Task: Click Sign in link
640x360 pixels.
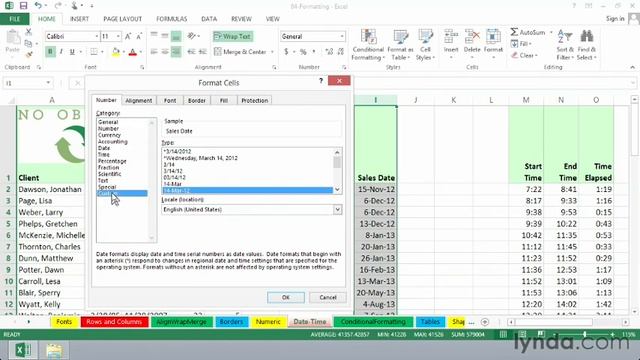Action: [615, 19]
